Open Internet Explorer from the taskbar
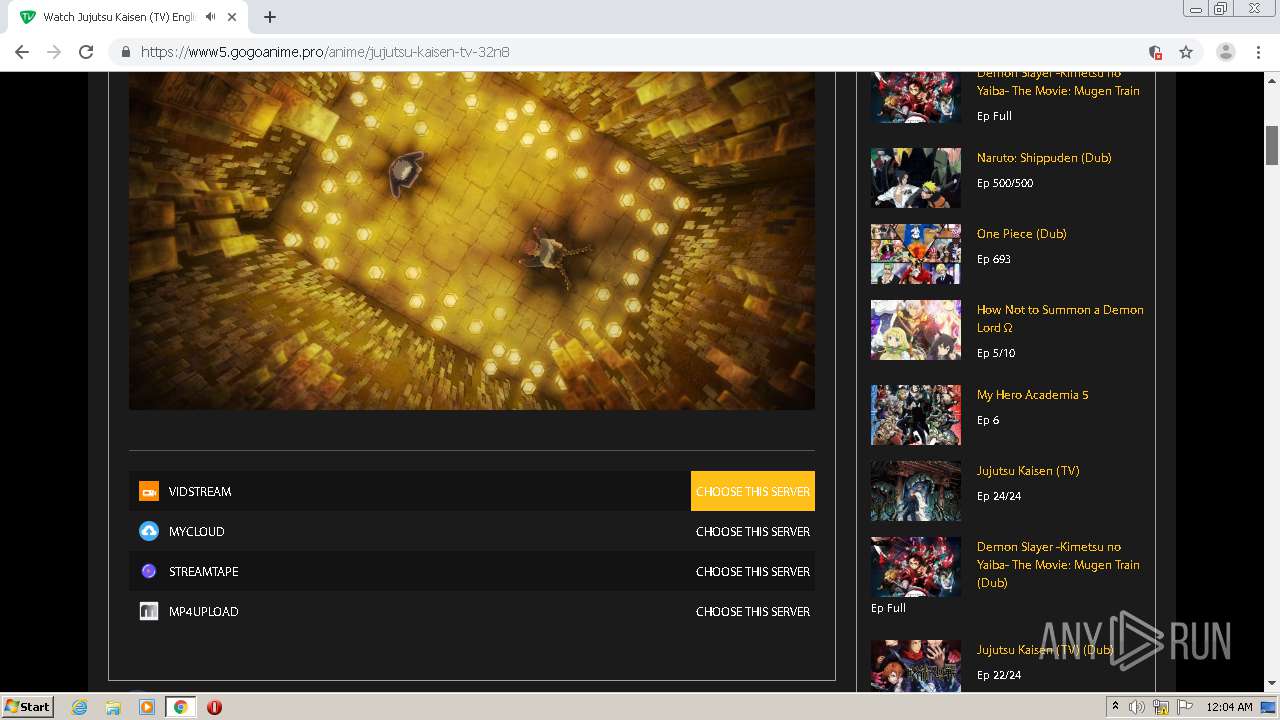Screen dimensions: 1280x720 80,707
